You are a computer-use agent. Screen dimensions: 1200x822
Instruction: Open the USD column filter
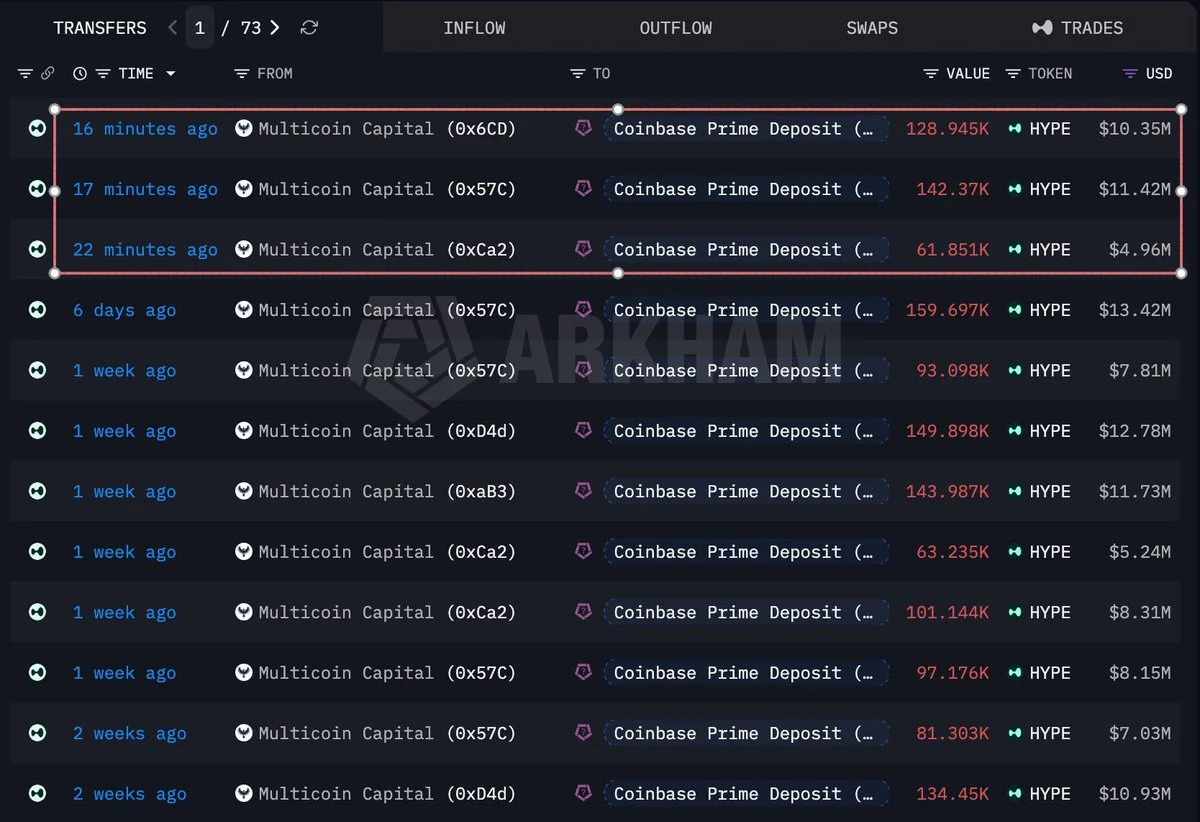click(1130, 74)
